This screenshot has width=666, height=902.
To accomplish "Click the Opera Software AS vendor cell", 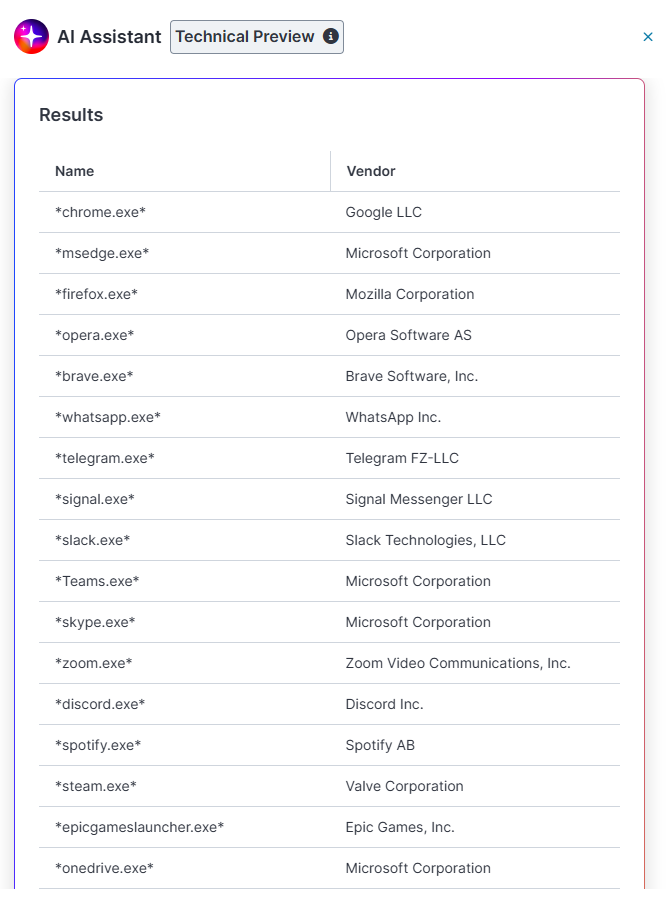I will (x=408, y=335).
